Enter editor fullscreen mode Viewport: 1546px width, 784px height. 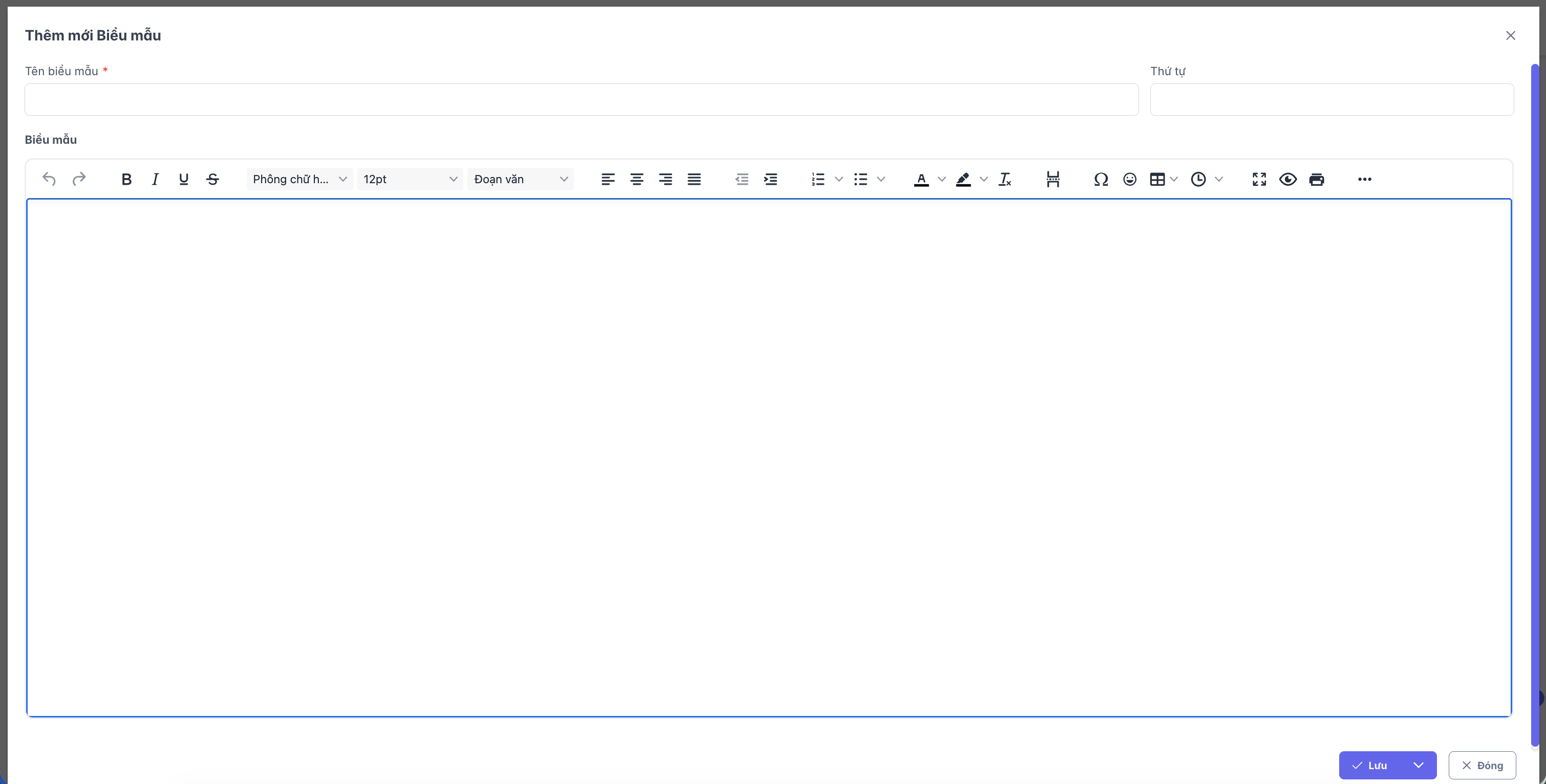pos(1259,179)
